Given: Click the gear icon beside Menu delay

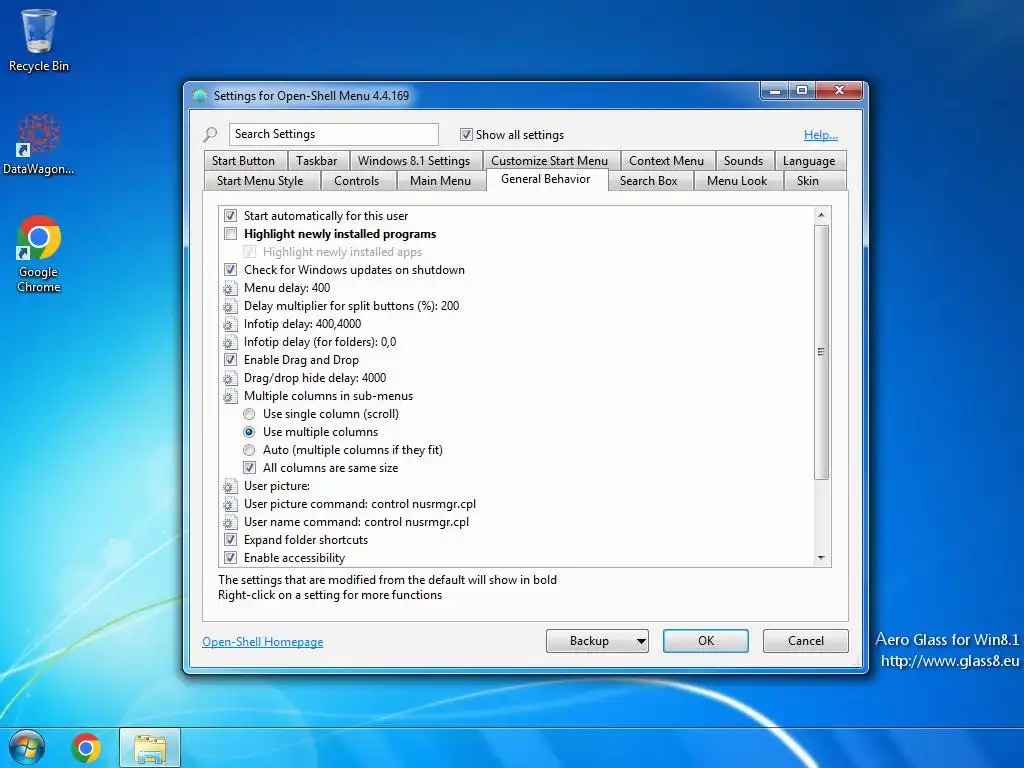Looking at the screenshot, I should pyautogui.click(x=230, y=288).
